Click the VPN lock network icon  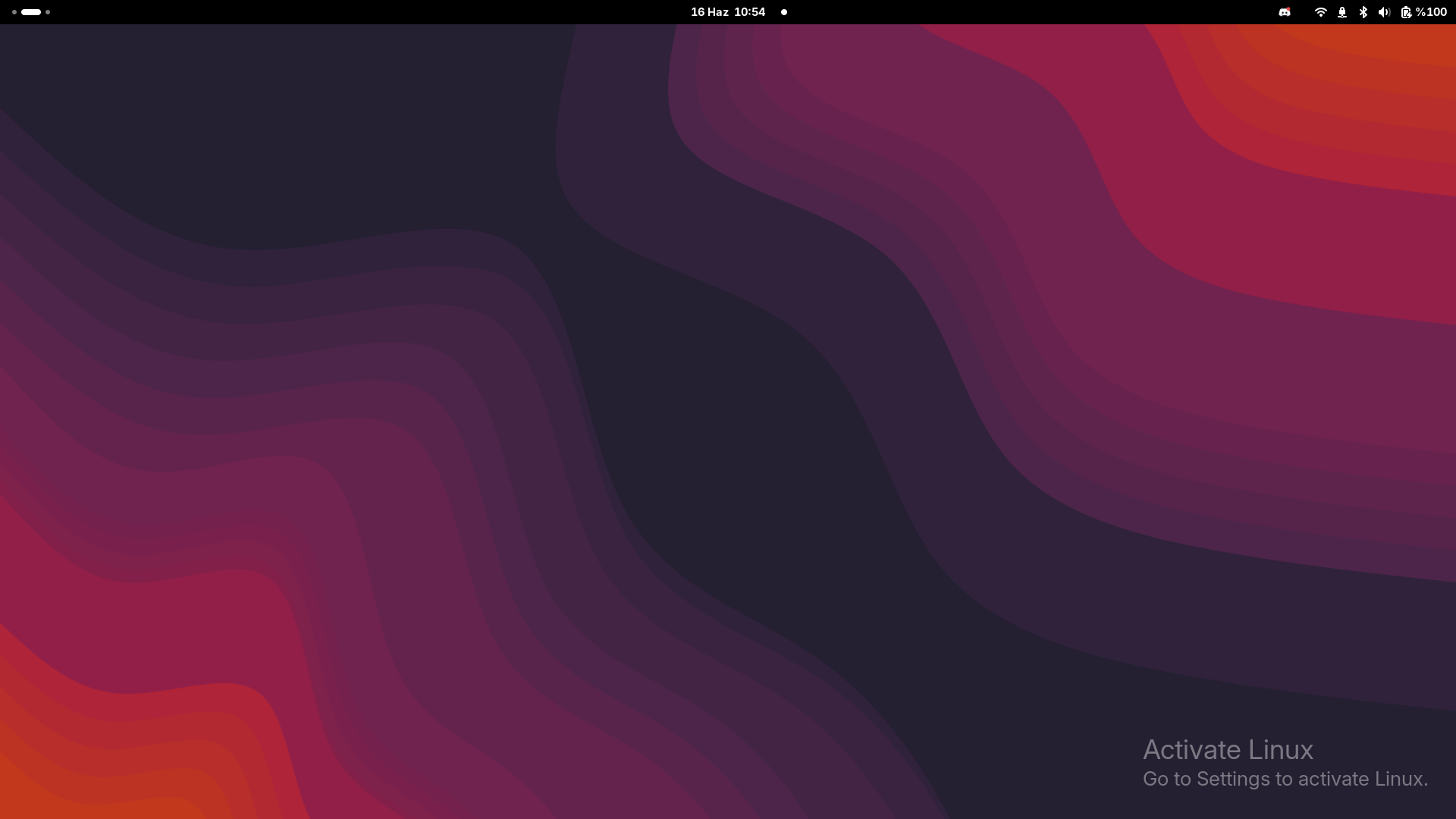[1341, 12]
